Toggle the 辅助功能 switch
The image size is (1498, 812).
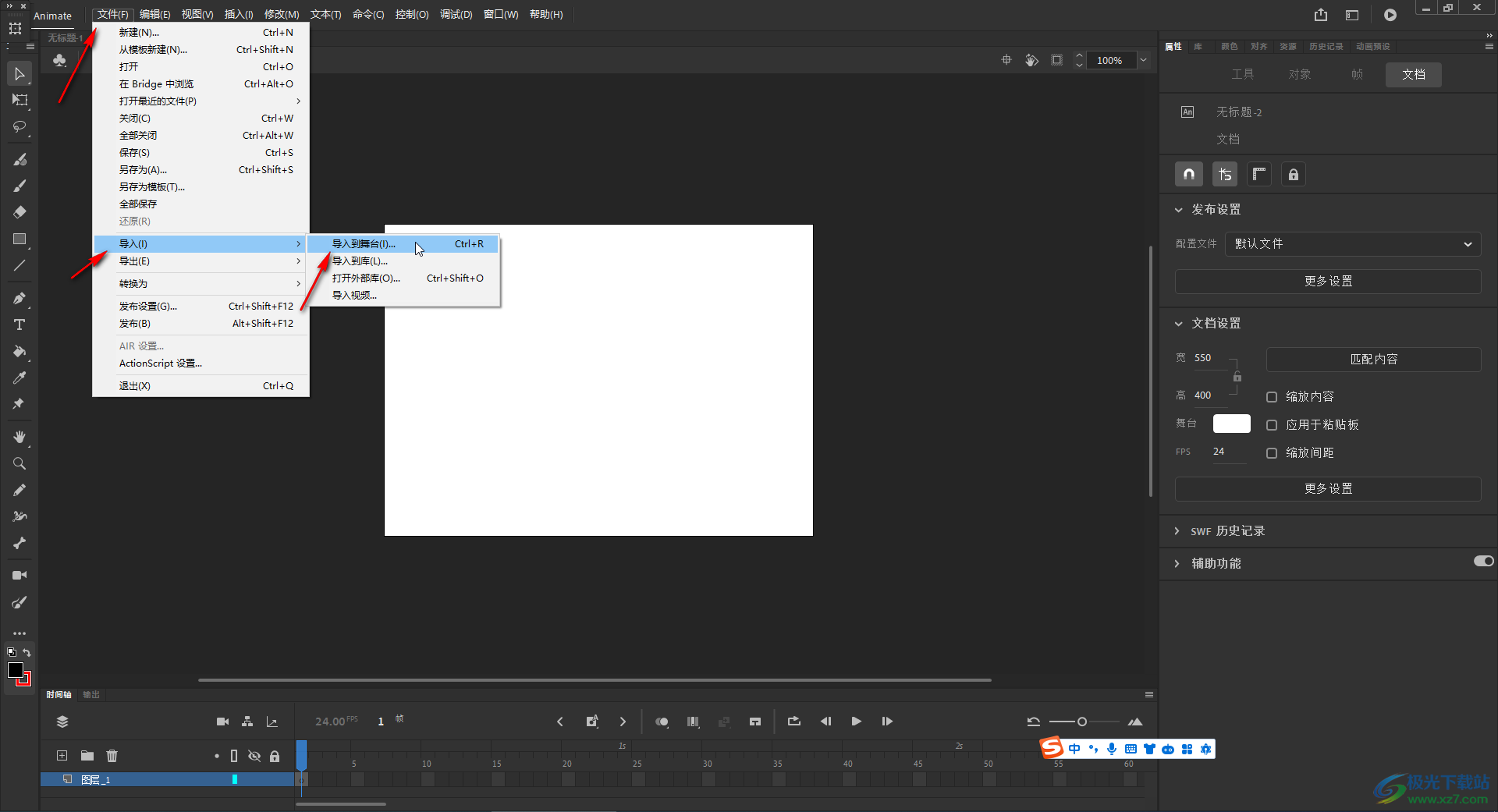pyautogui.click(x=1483, y=561)
